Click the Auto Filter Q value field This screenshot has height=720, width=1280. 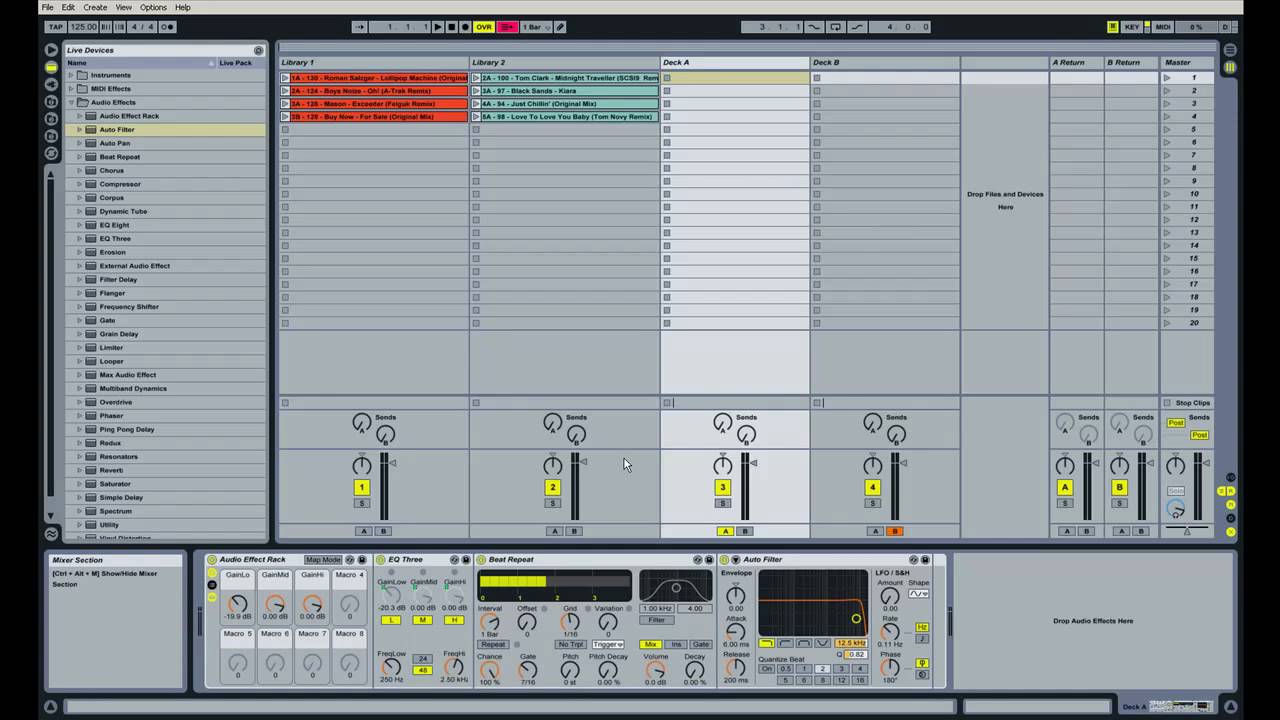point(857,655)
